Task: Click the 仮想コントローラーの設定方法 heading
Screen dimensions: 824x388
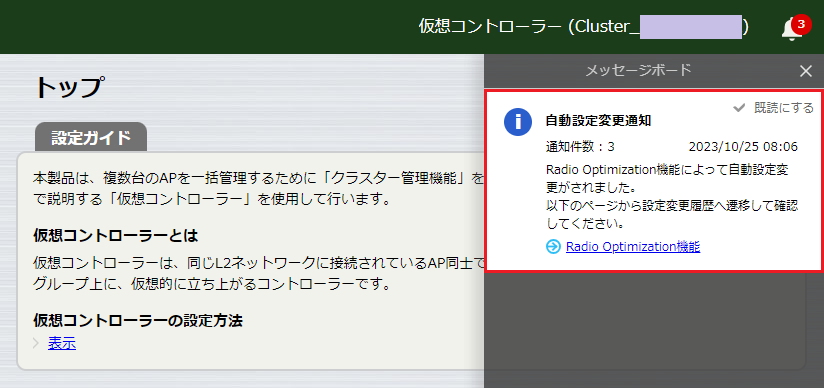Action: [138, 320]
